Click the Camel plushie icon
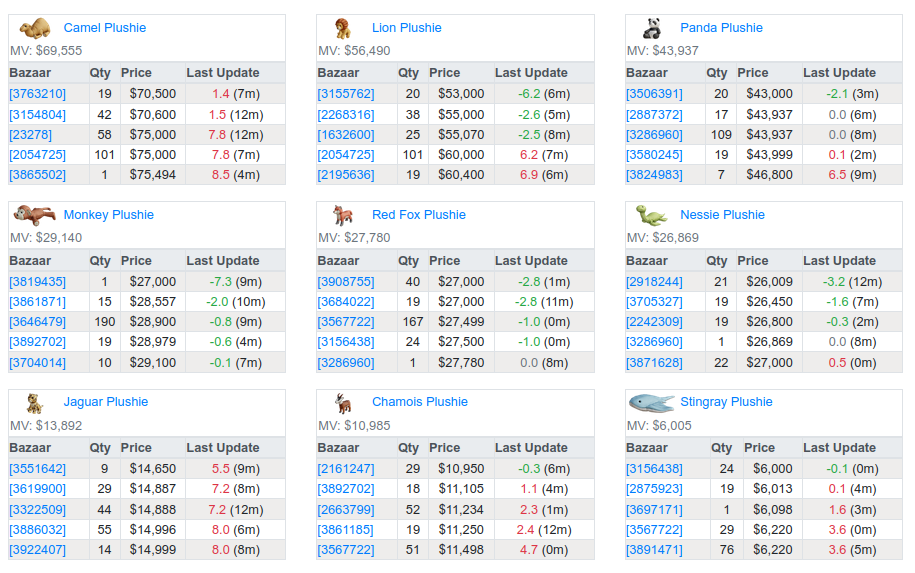Screen dimensions: 915x573 [x=34, y=28]
